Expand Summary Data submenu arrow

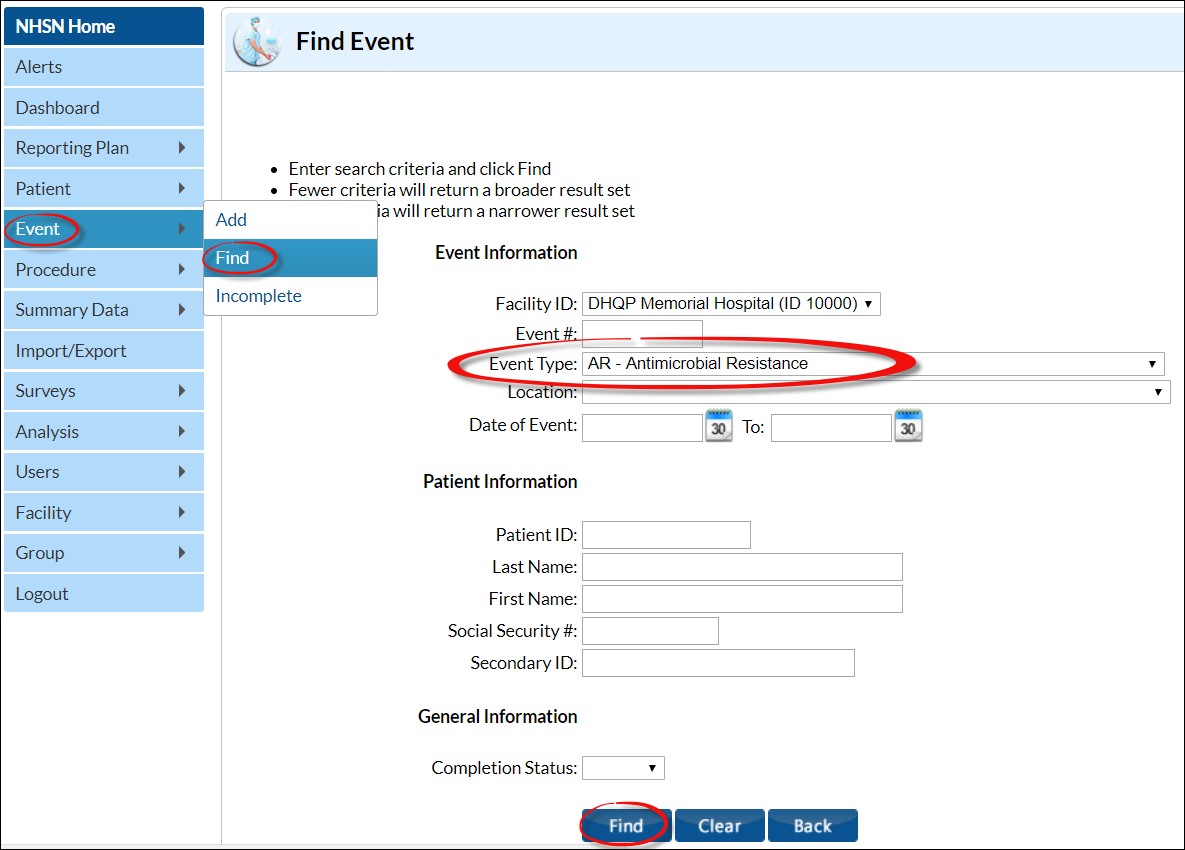tap(181, 310)
